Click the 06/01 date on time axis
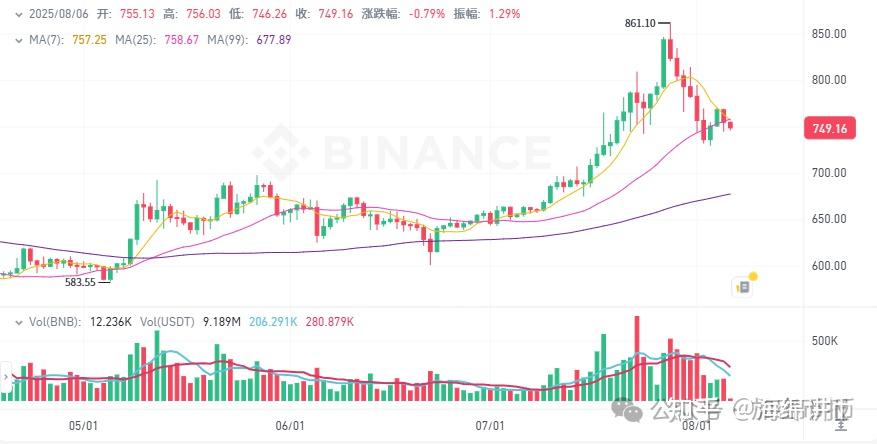 (289, 425)
